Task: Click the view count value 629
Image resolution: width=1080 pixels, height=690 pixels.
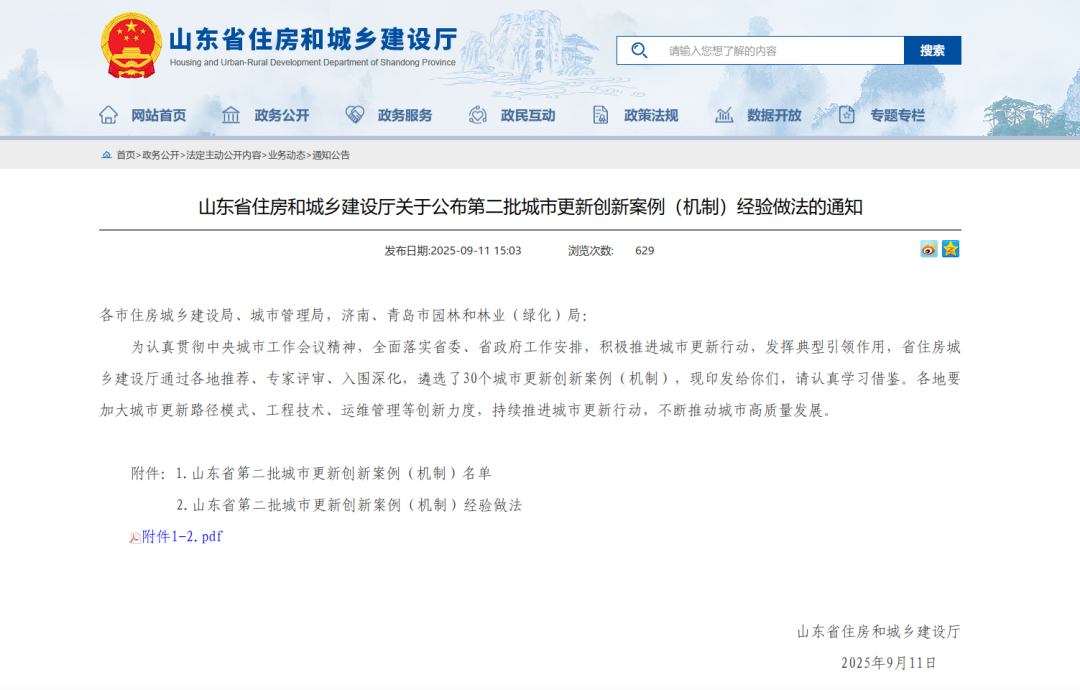Action: [x=645, y=251]
